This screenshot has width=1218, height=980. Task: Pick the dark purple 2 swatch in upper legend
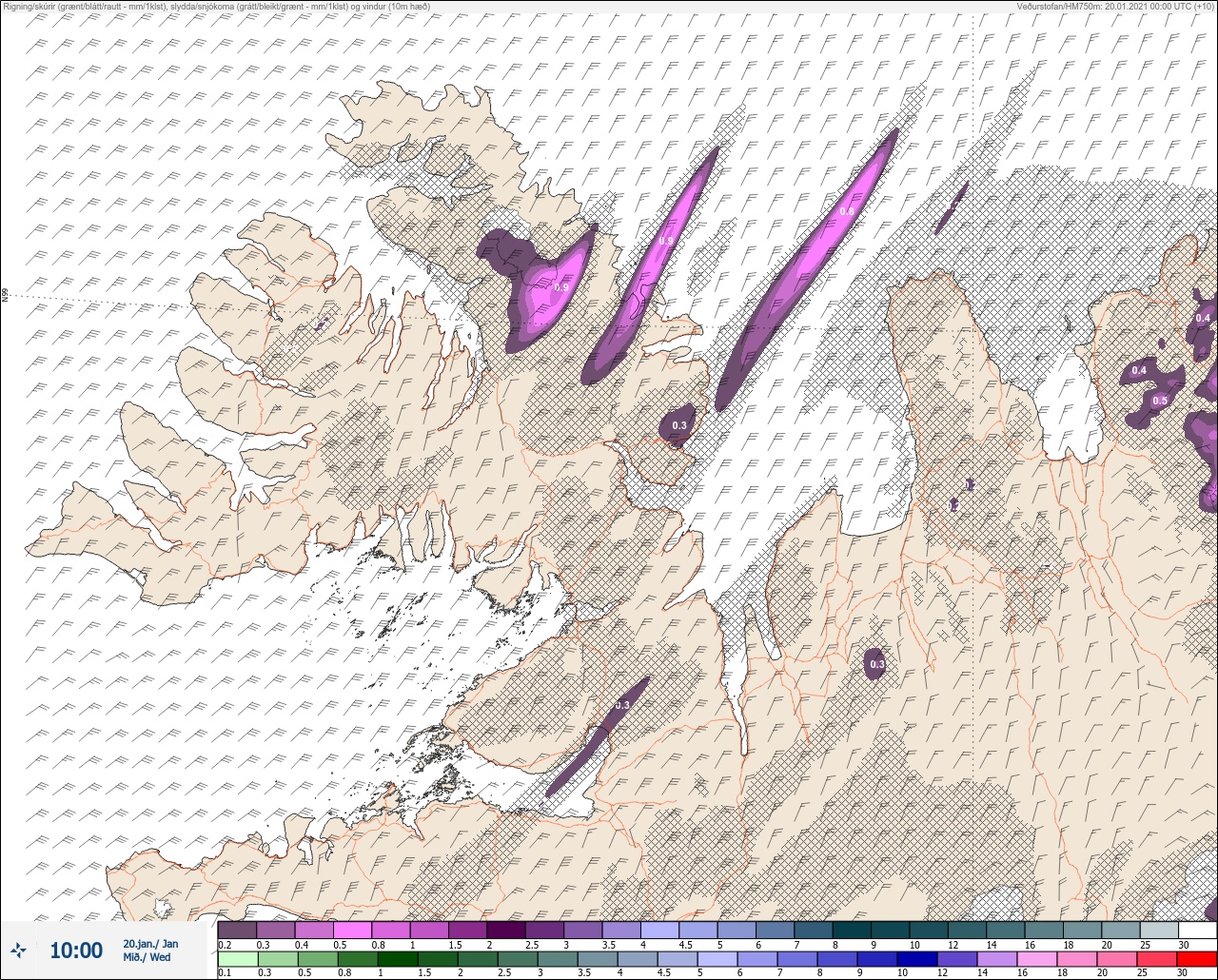coord(505,930)
